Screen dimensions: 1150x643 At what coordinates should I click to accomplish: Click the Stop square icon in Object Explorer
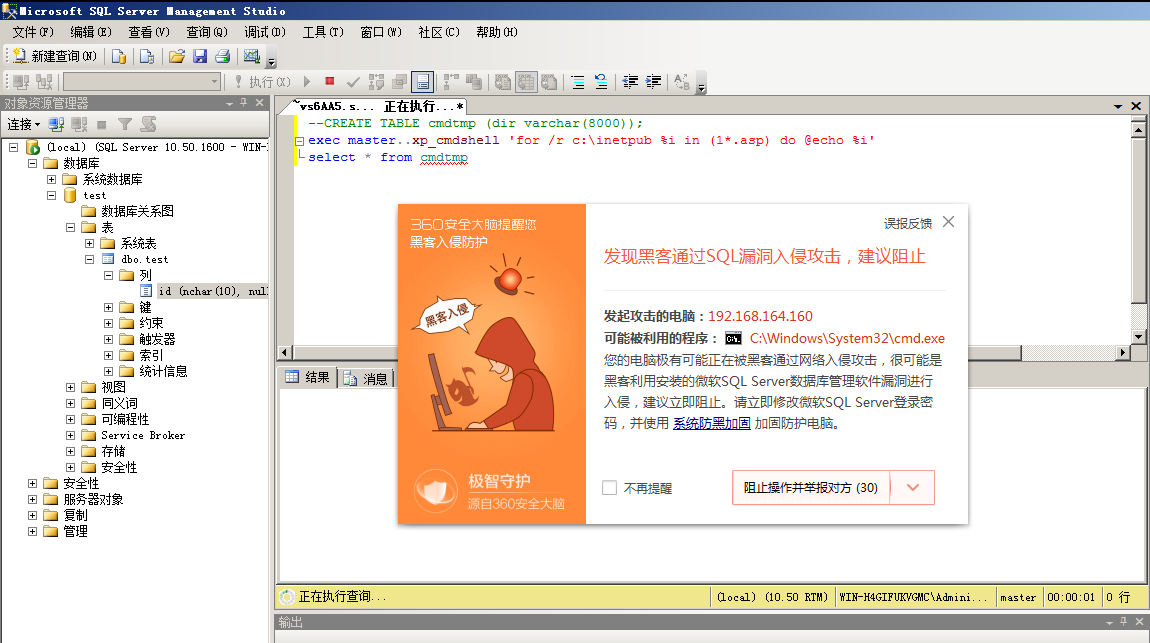pos(102,125)
